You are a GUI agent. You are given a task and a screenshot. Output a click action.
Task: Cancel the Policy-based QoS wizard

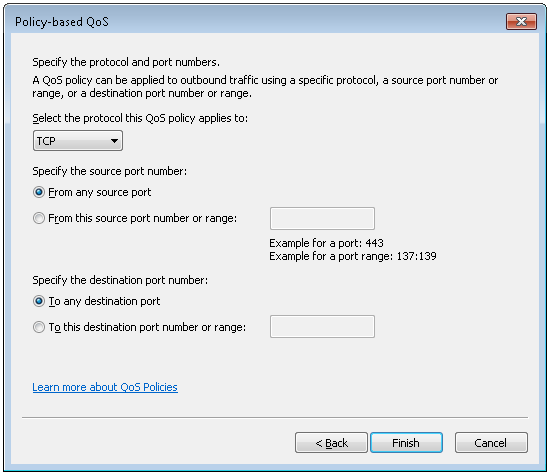tap(491, 443)
